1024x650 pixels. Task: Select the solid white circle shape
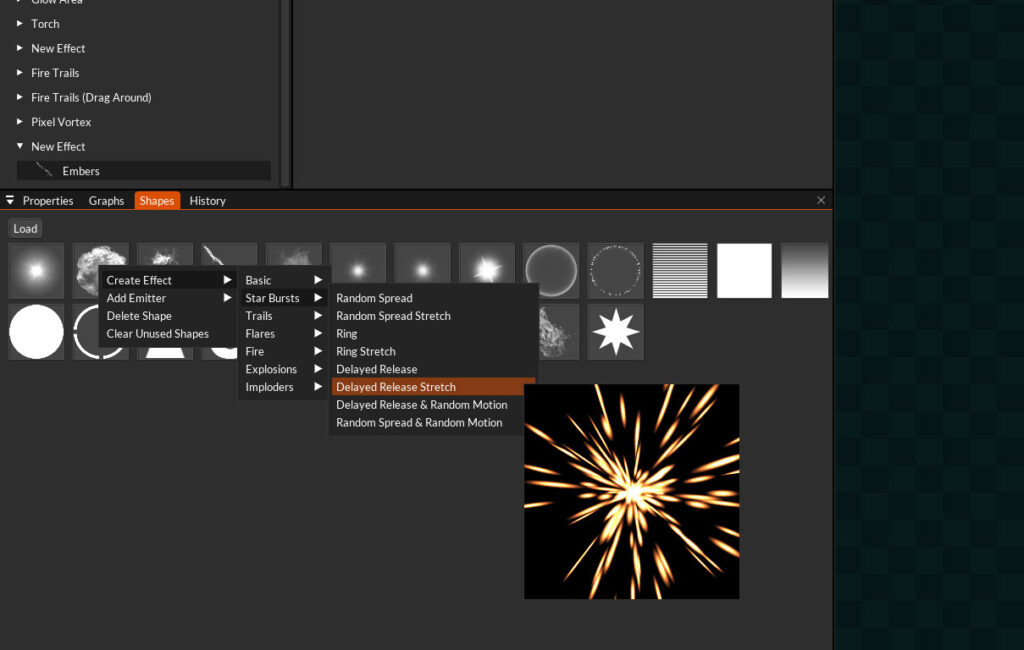click(36, 332)
